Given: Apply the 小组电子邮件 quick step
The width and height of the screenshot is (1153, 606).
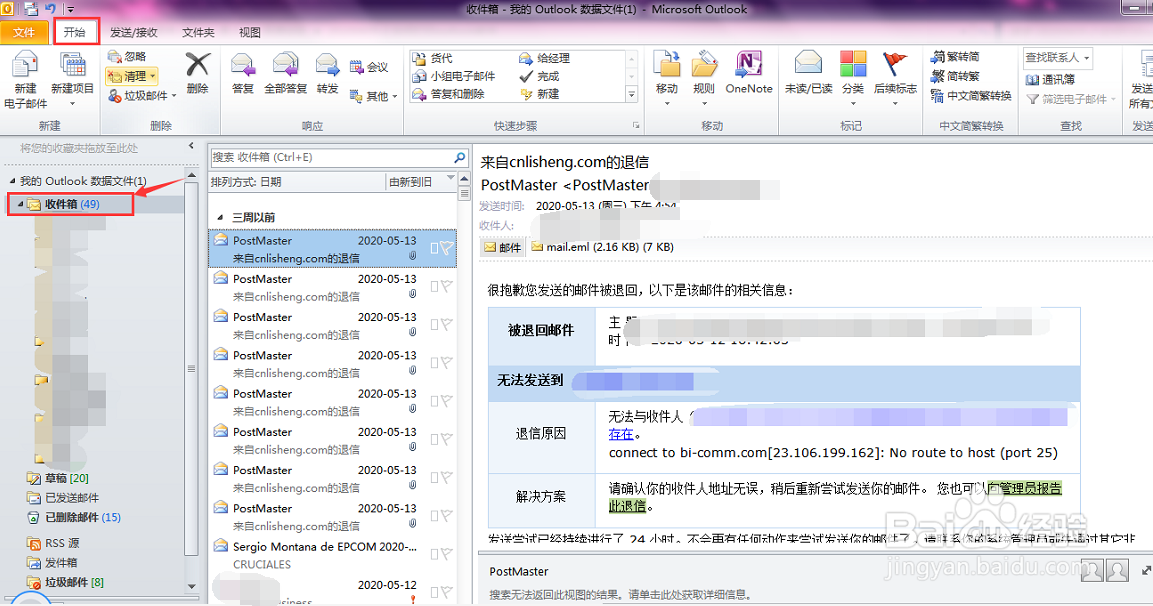Looking at the screenshot, I should tap(454, 76).
